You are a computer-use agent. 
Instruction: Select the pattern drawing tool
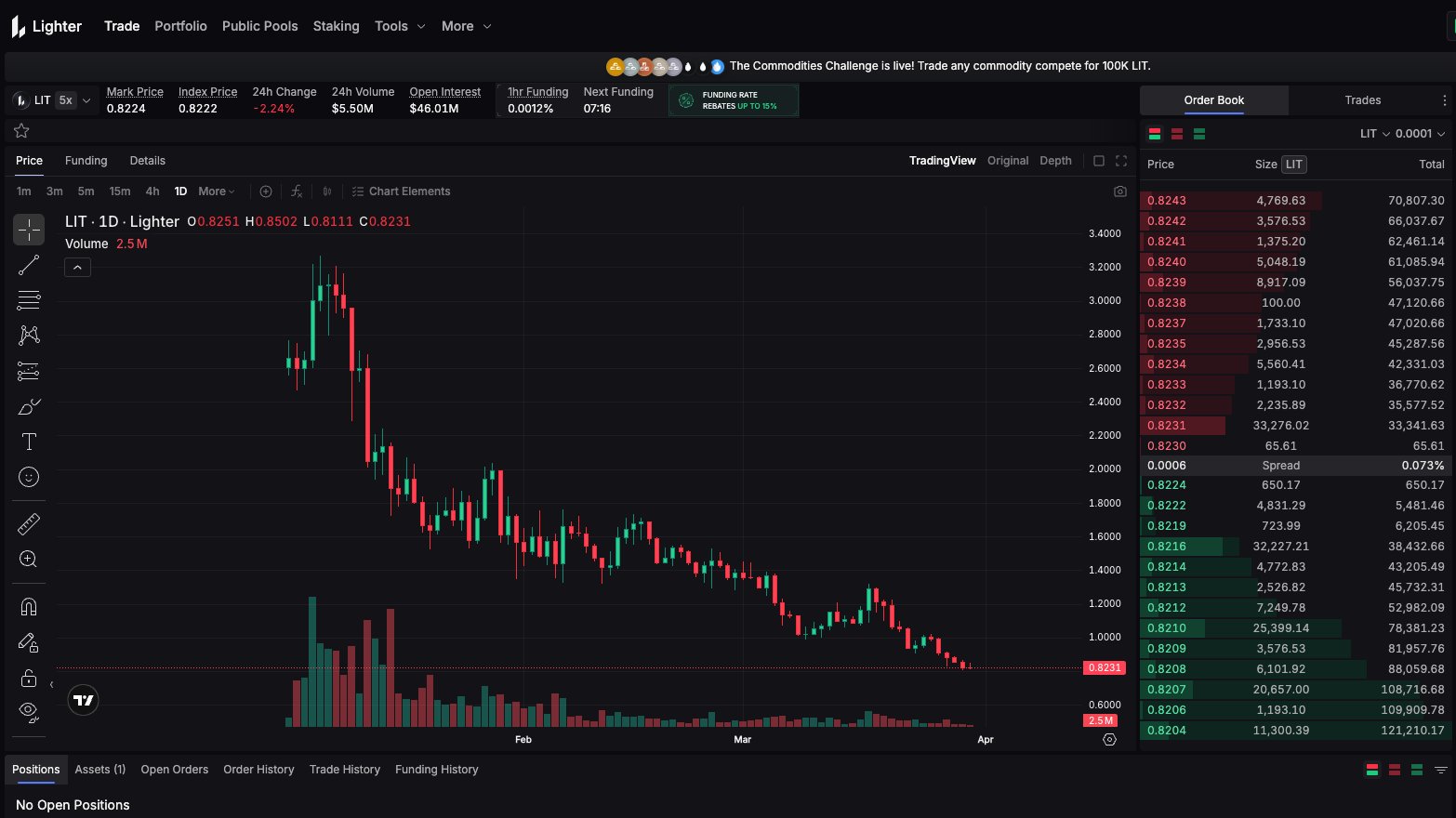[x=29, y=336]
